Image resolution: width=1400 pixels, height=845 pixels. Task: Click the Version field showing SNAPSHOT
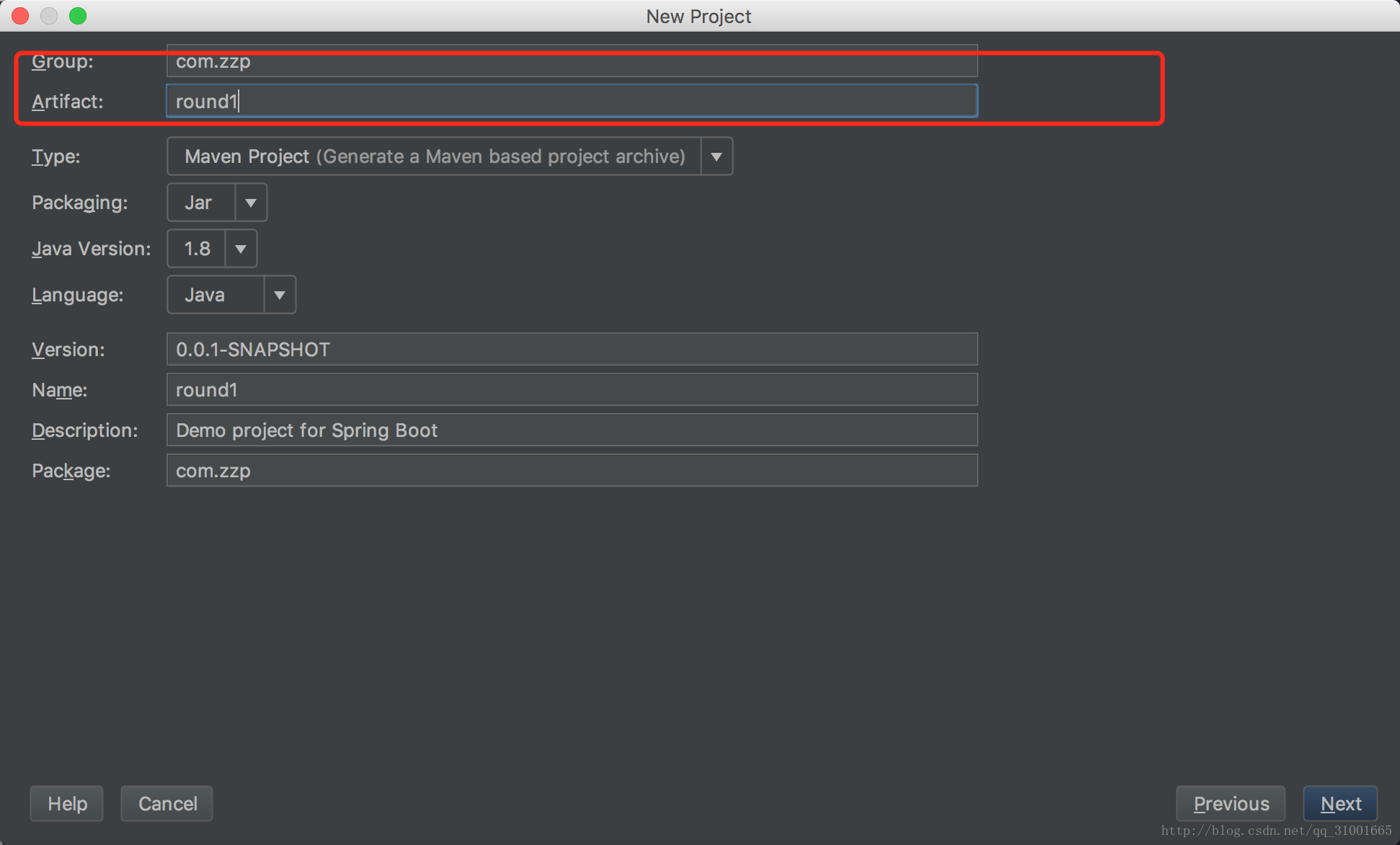click(570, 349)
